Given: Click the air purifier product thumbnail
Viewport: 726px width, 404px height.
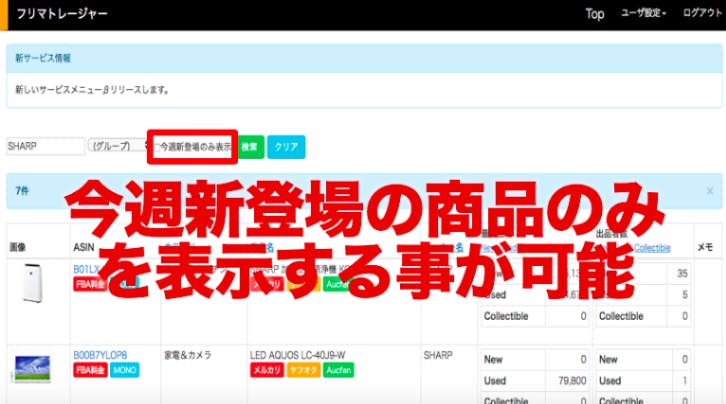Looking at the screenshot, I should (x=34, y=283).
